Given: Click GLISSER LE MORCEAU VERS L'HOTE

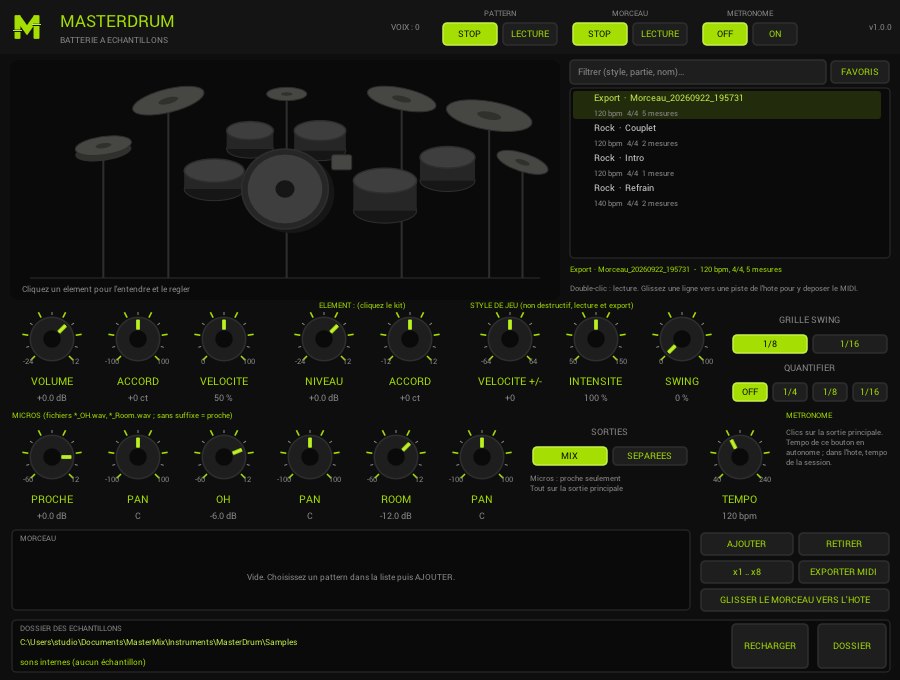Looking at the screenshot, I should pyautogui.click(x=795, y=600).
